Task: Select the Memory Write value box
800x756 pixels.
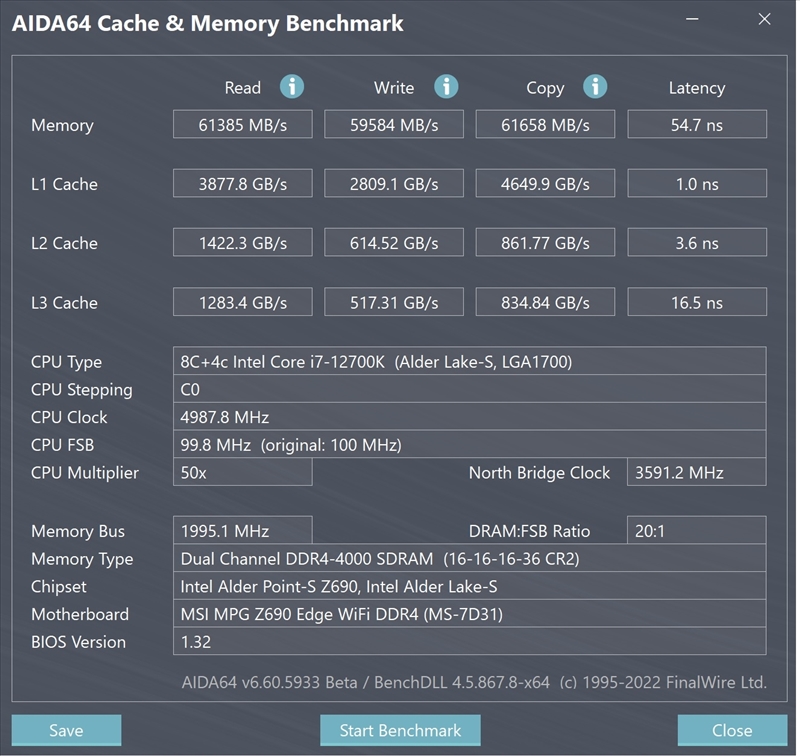Action: point(394,125)
